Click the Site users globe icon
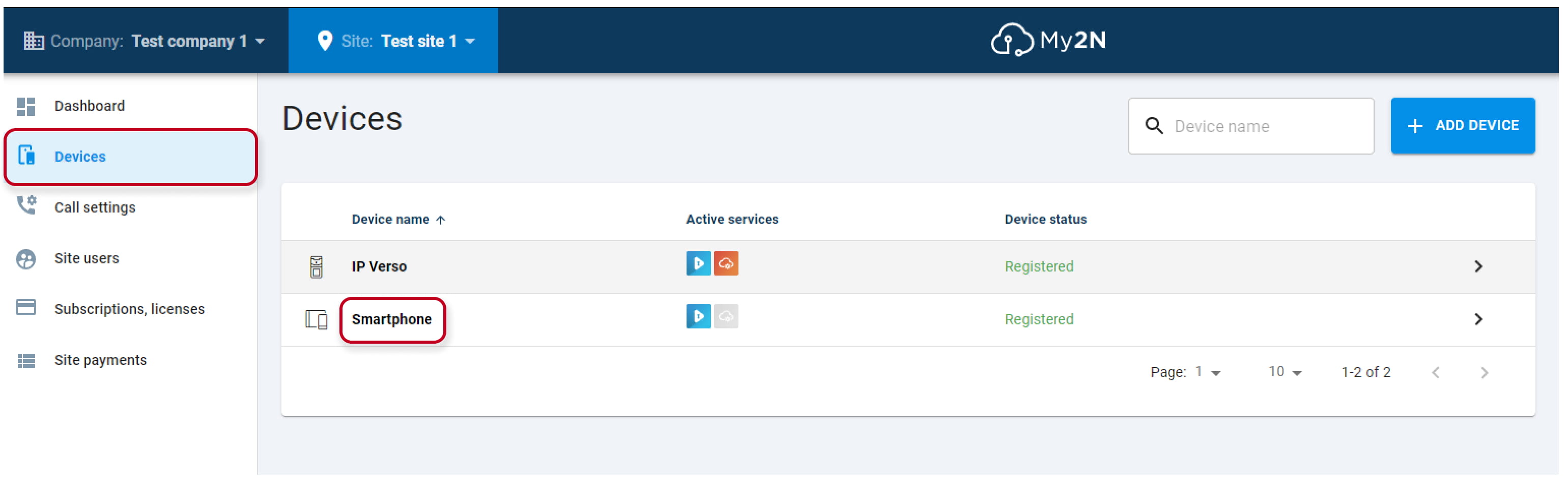Viewport: 1568px width, 484px height. [25, 258]
